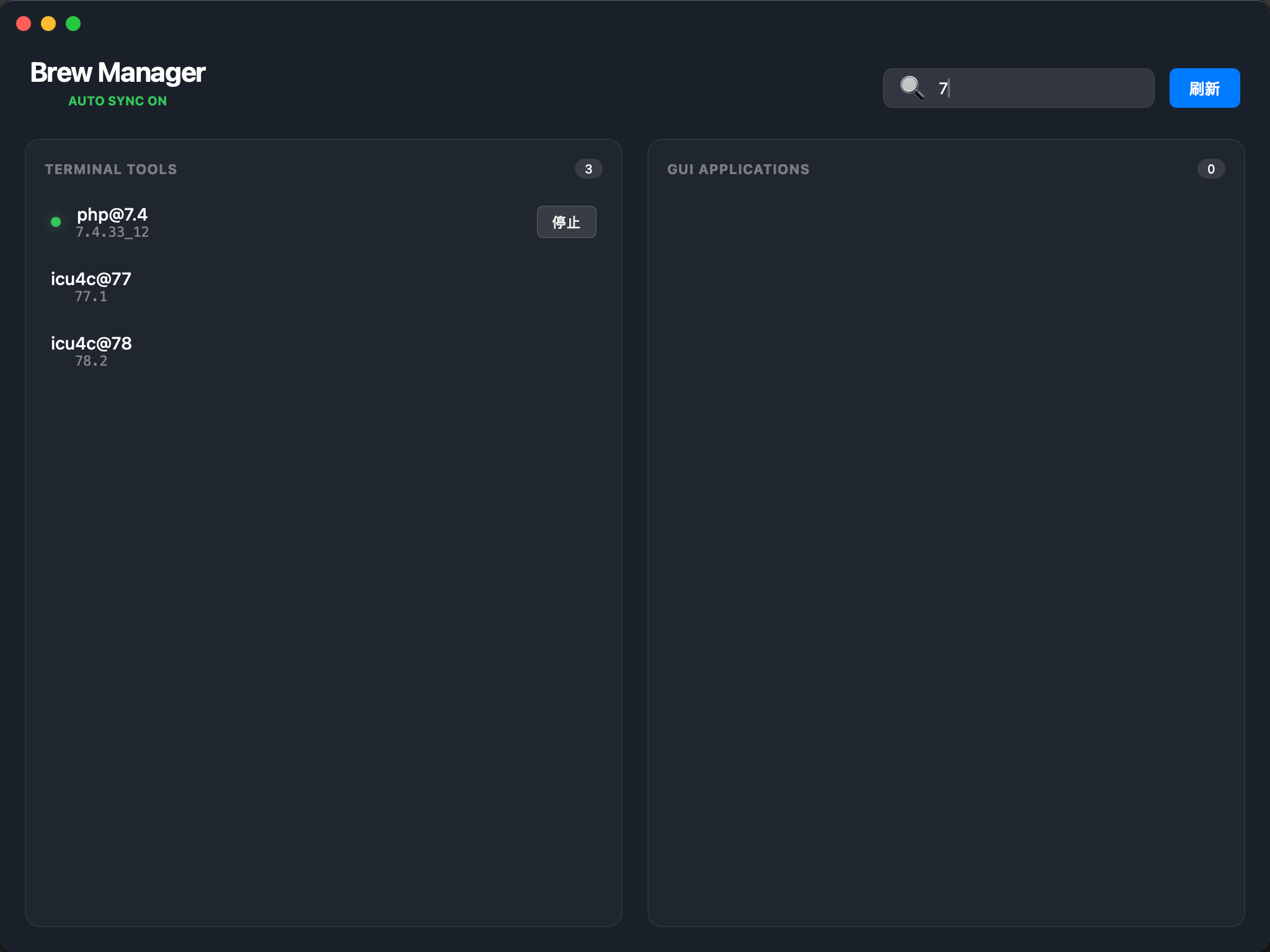The image size is (1270, 952).
Task: Click the red close window button
Action: (24, 24)
